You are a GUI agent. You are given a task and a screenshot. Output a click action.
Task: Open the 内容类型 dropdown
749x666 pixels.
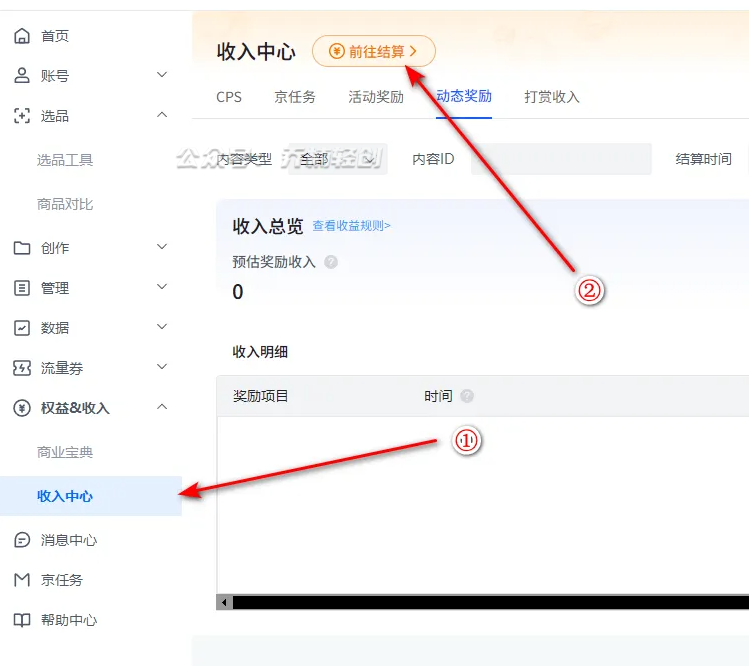coord(336,159)
